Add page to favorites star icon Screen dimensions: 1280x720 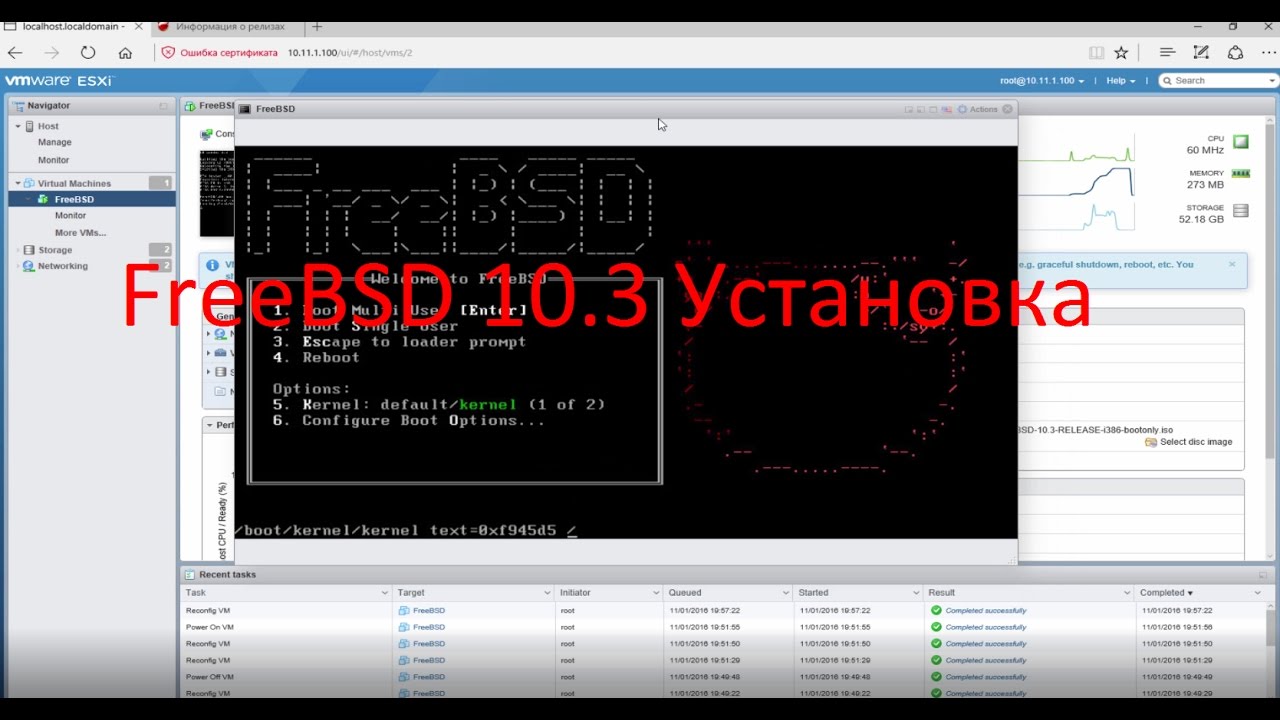[x=1121, y=53]
